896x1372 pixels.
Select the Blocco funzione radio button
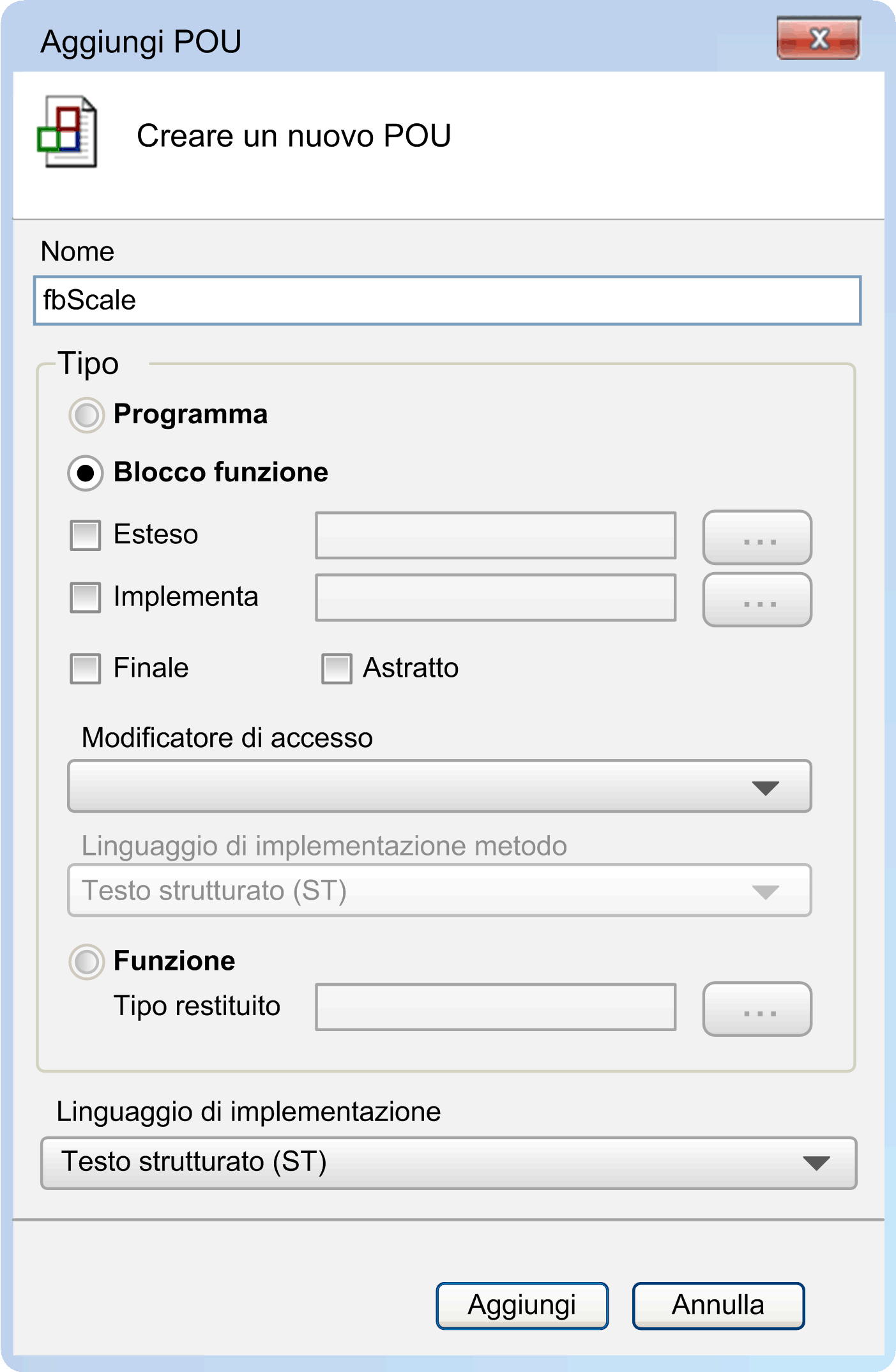pyautogui.click(x=86, y=473)
